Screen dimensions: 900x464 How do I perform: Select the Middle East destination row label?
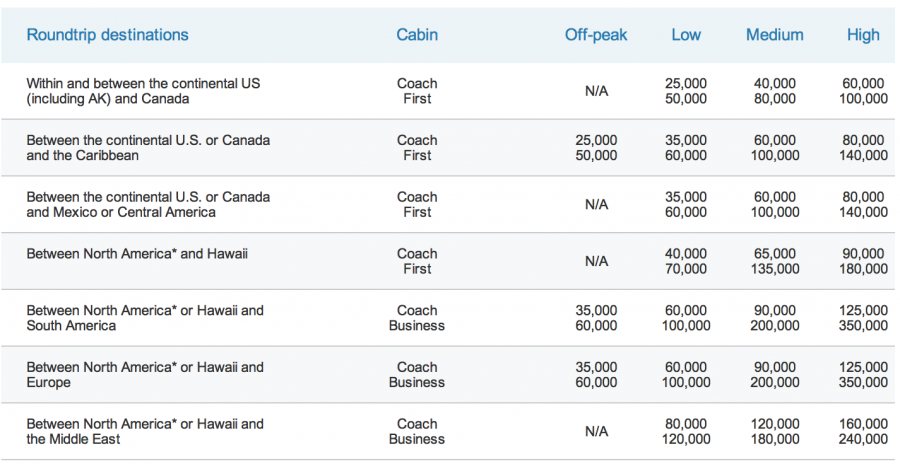145,432
